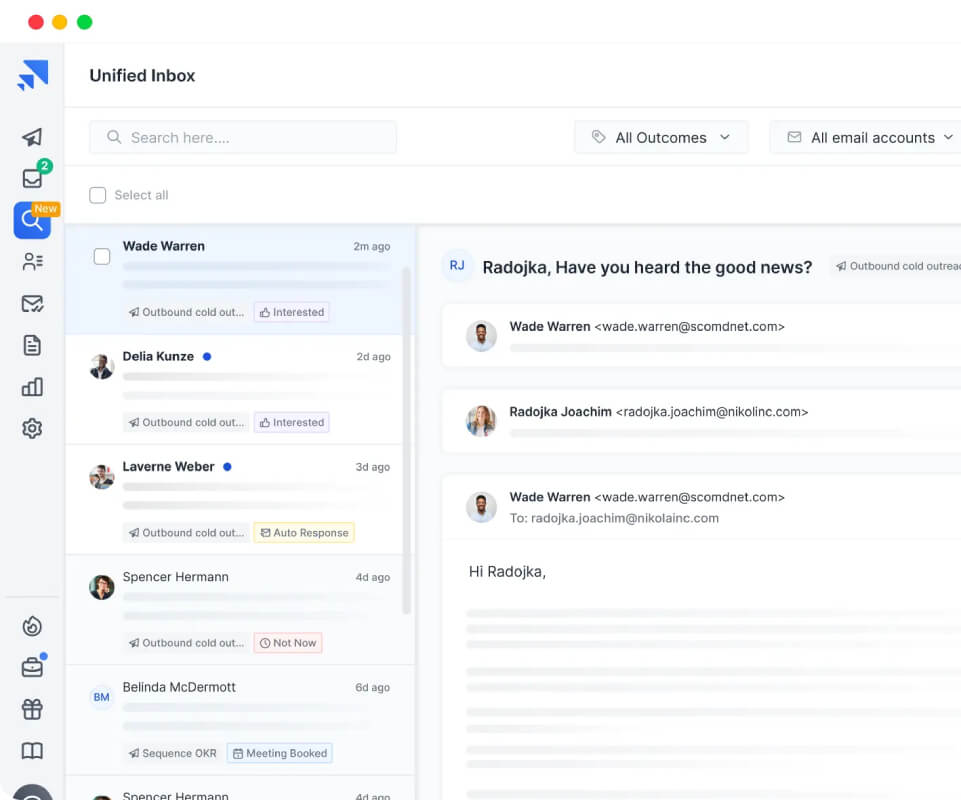Click the email subject Have you heard the good news

click(x=647, y=267)
